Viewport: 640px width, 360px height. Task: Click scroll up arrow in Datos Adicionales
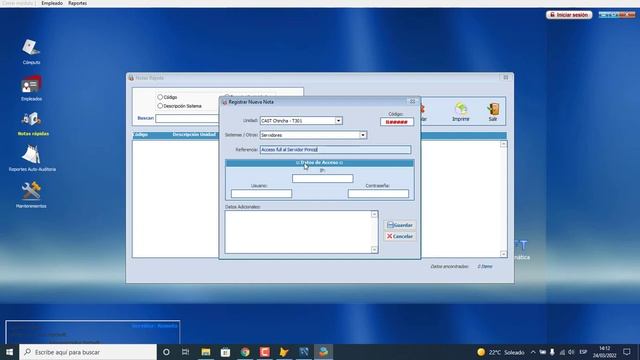point(374,214)
